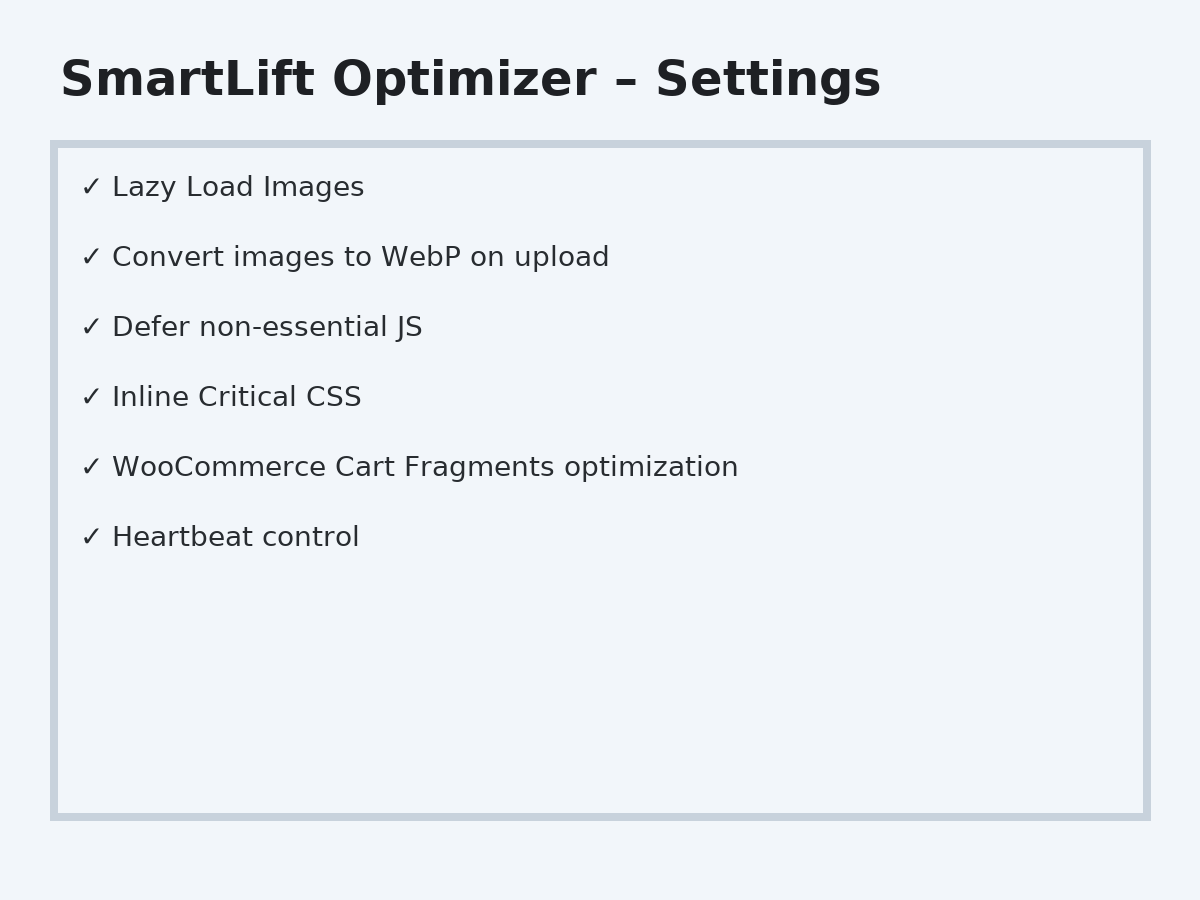Toggle the Convert images to WebP checkmark
The width and height of the screenshot is (1200, 900).
tap(91, 258)
